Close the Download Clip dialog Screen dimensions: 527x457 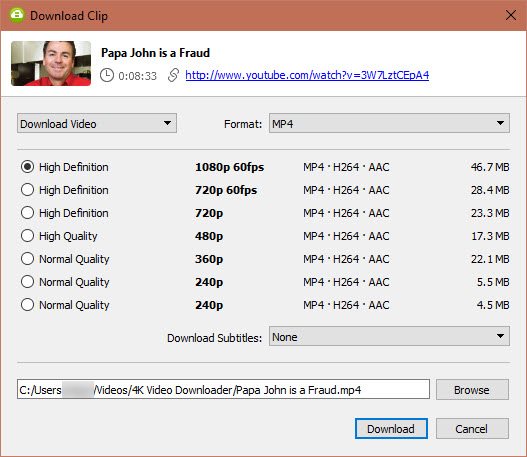(511, 15)
